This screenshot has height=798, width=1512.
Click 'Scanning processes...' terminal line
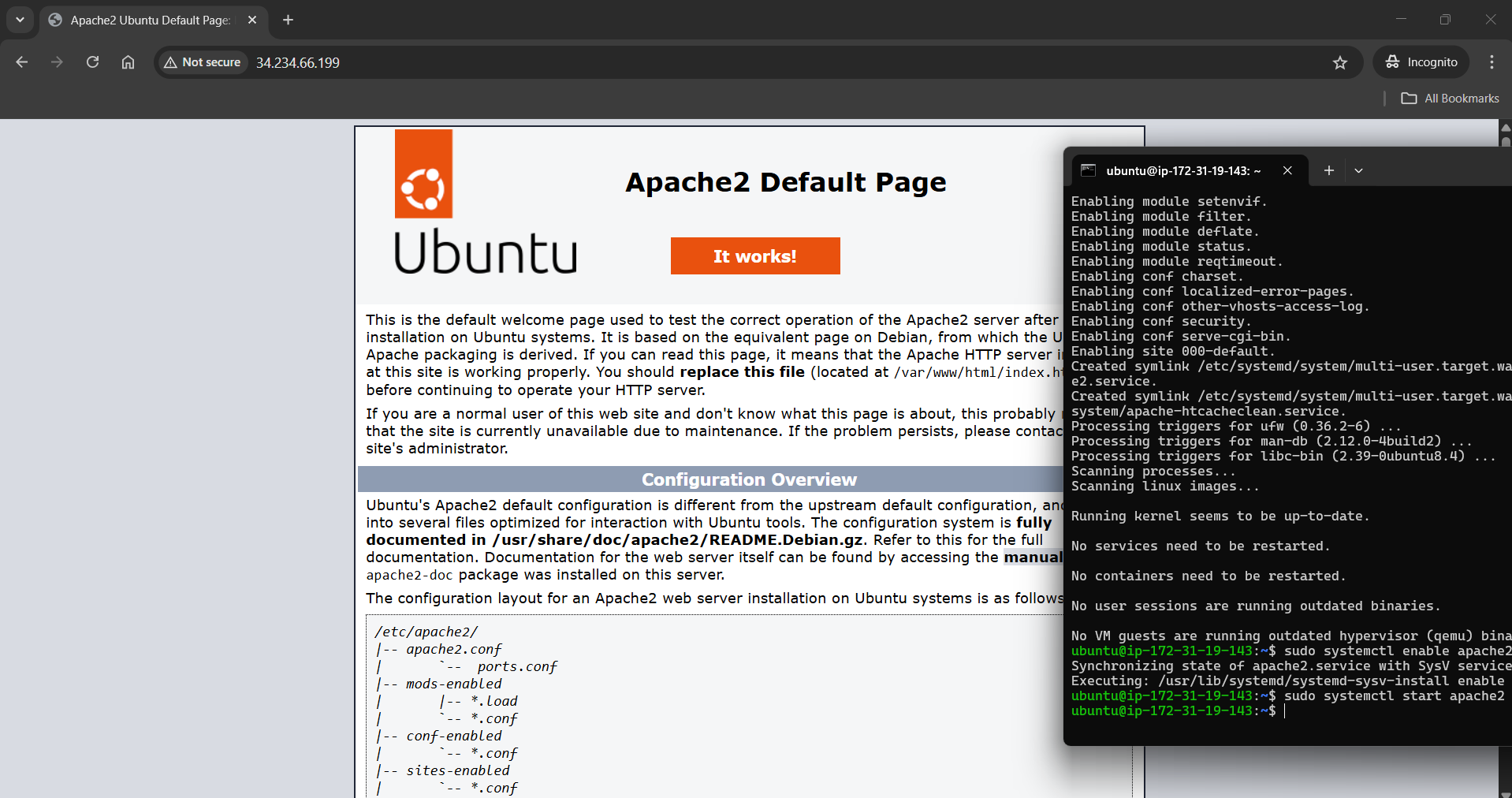[x=1153, y=471]
